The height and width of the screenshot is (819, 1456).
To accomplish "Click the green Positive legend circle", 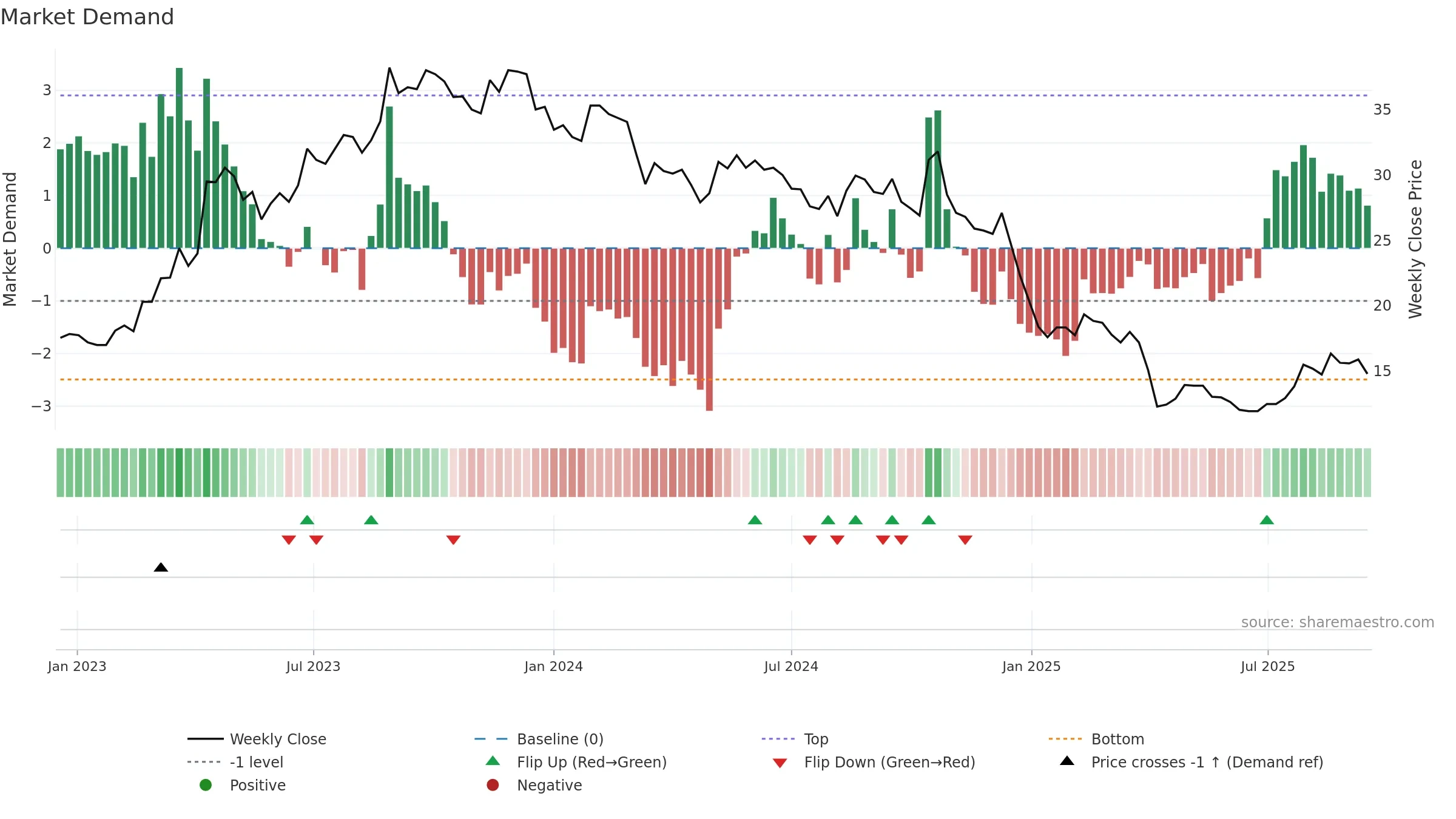I will (206, 785).
